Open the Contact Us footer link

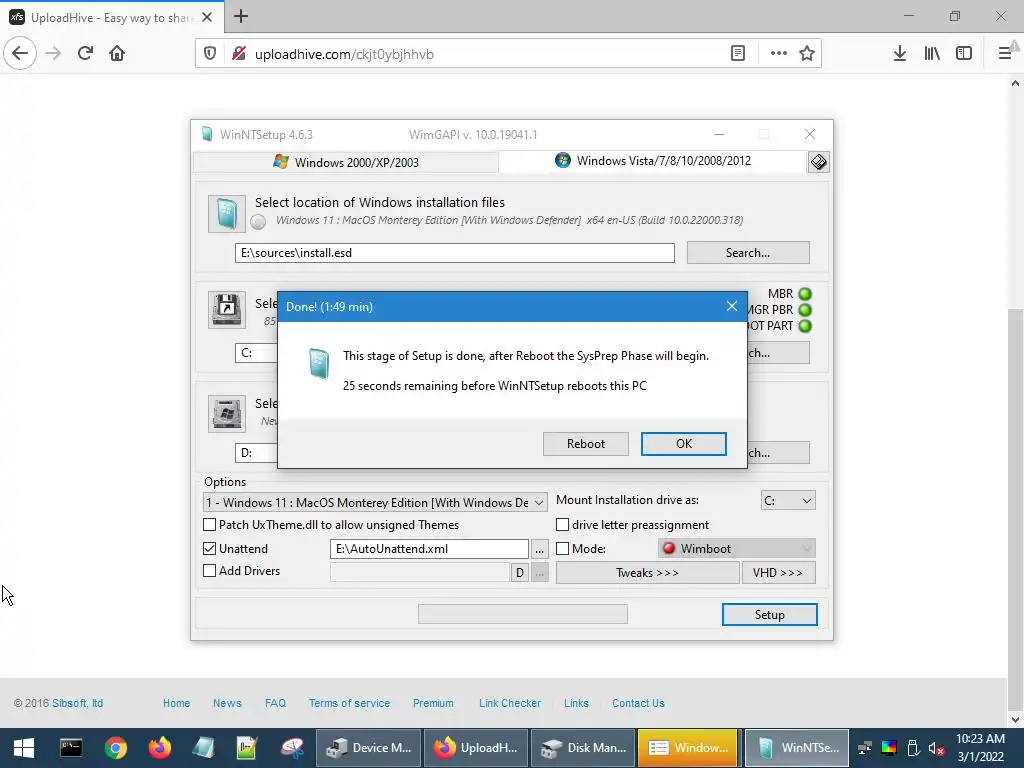[638, 703]
